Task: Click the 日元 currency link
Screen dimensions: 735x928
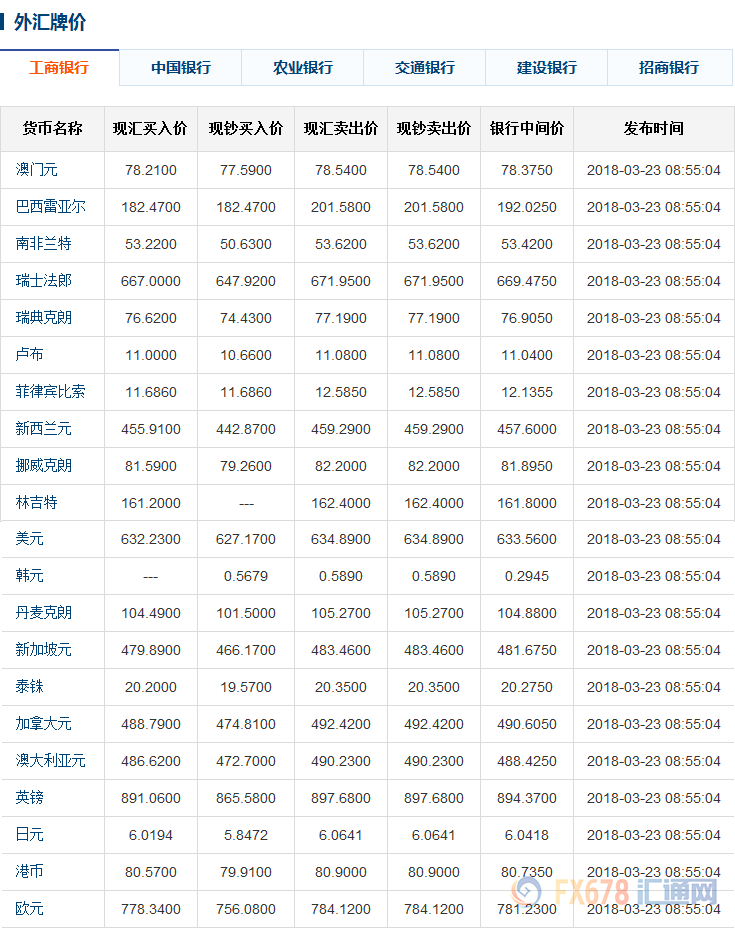Action: pyautogui.click(x=30, y=835)
